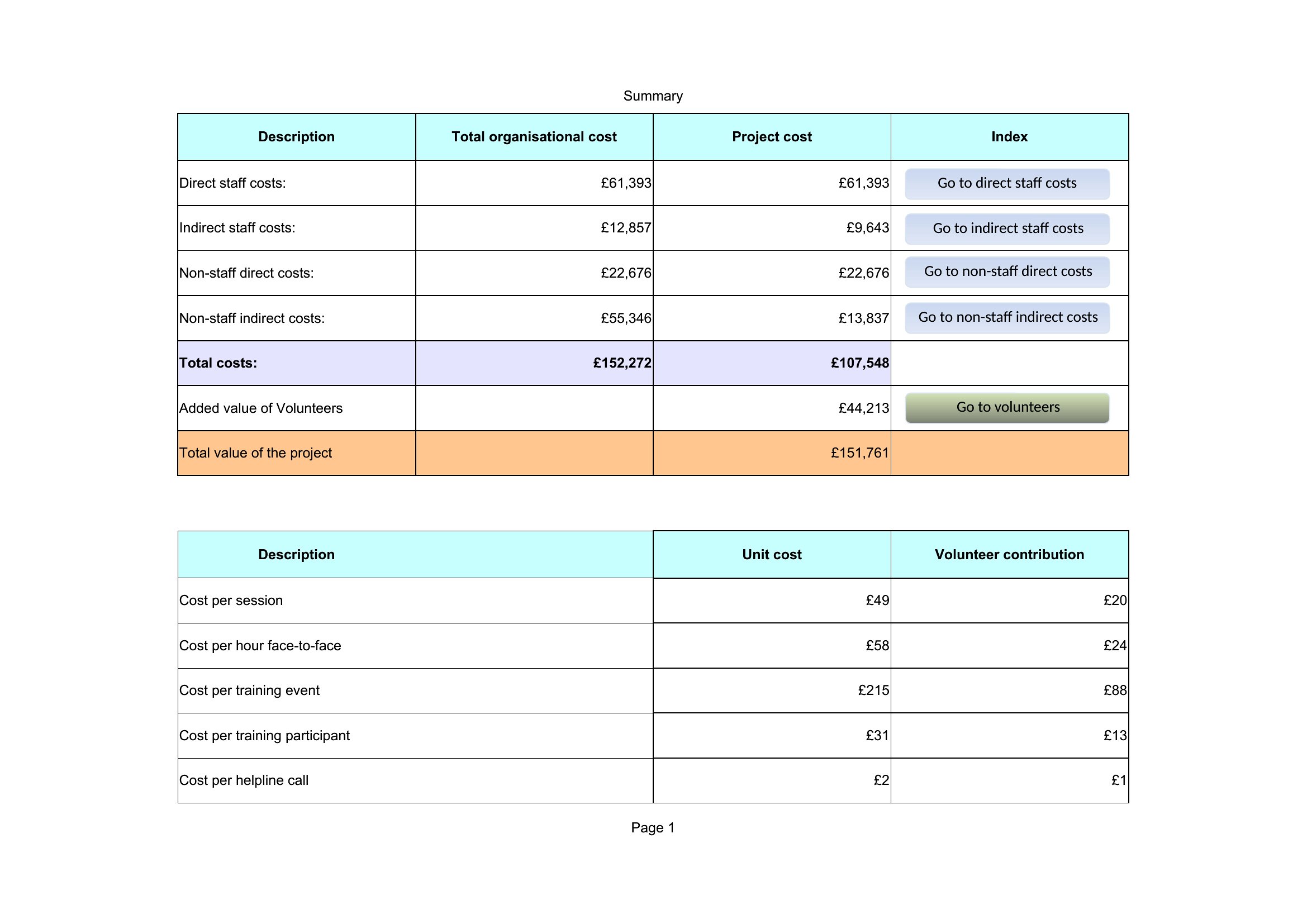Select the £151,761 total project value
This screenshot has width=1307, height=924.
tap(772, 453)
